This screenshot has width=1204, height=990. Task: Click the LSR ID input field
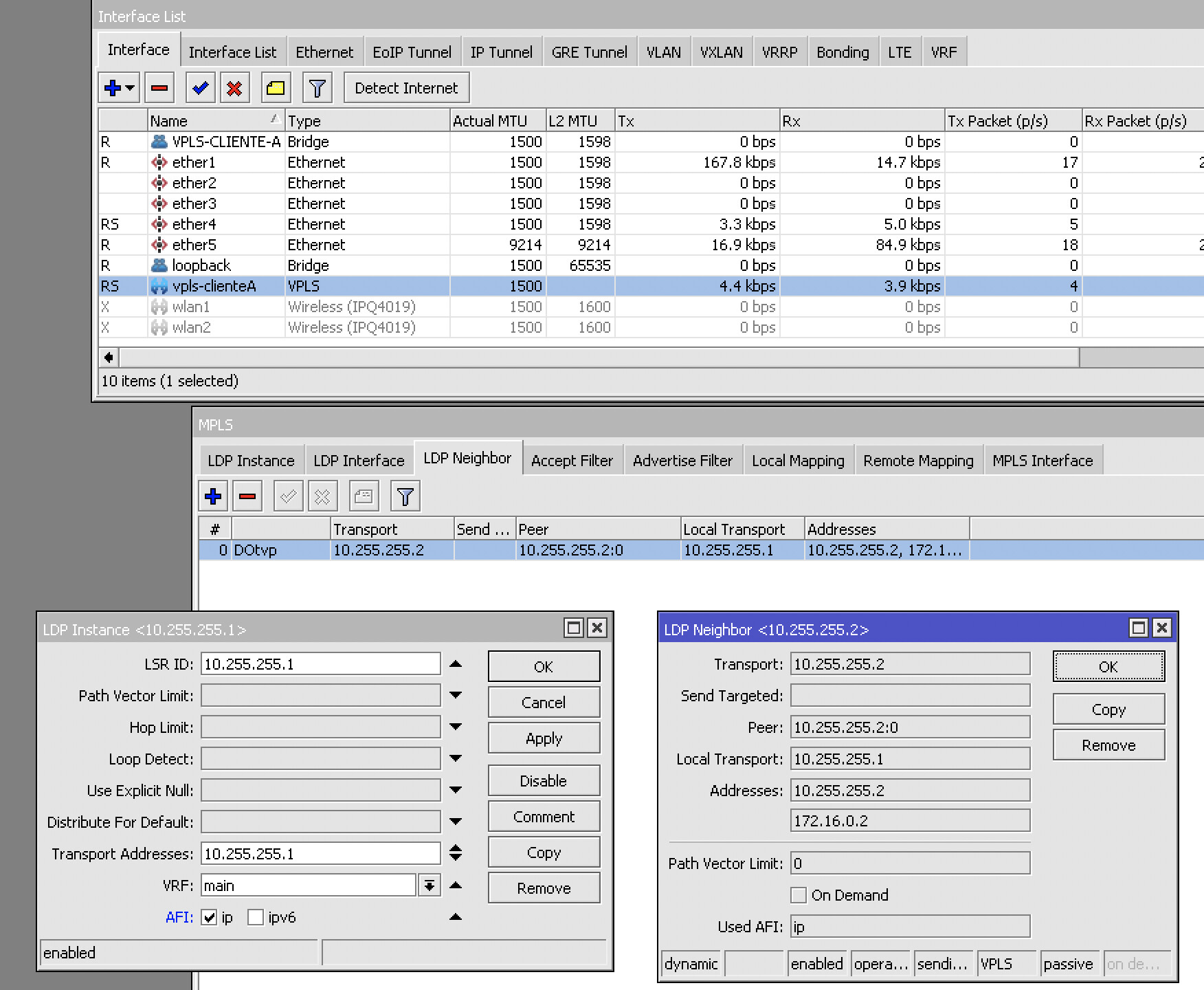point(320,664)
